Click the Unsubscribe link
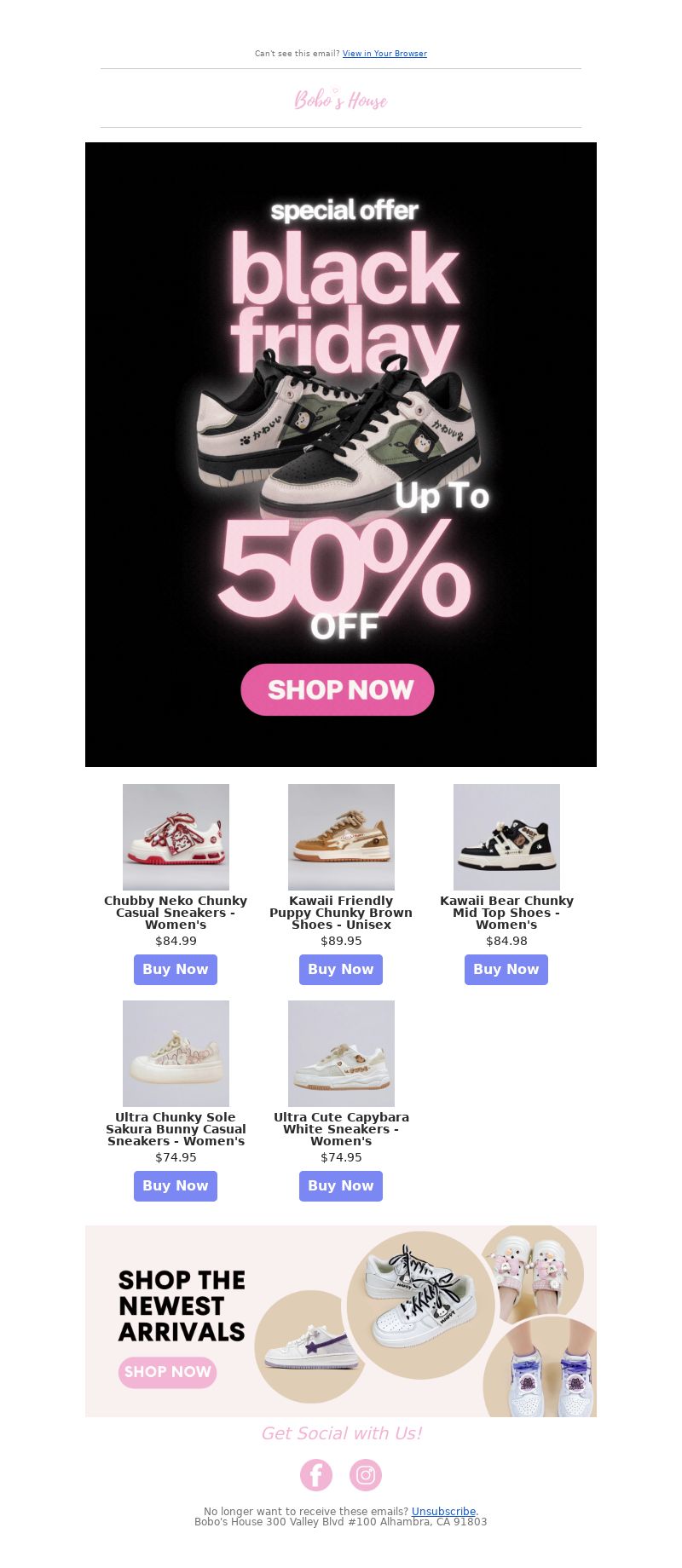The width and height of the screenshot is (682, 1568). click(443, 1511)
